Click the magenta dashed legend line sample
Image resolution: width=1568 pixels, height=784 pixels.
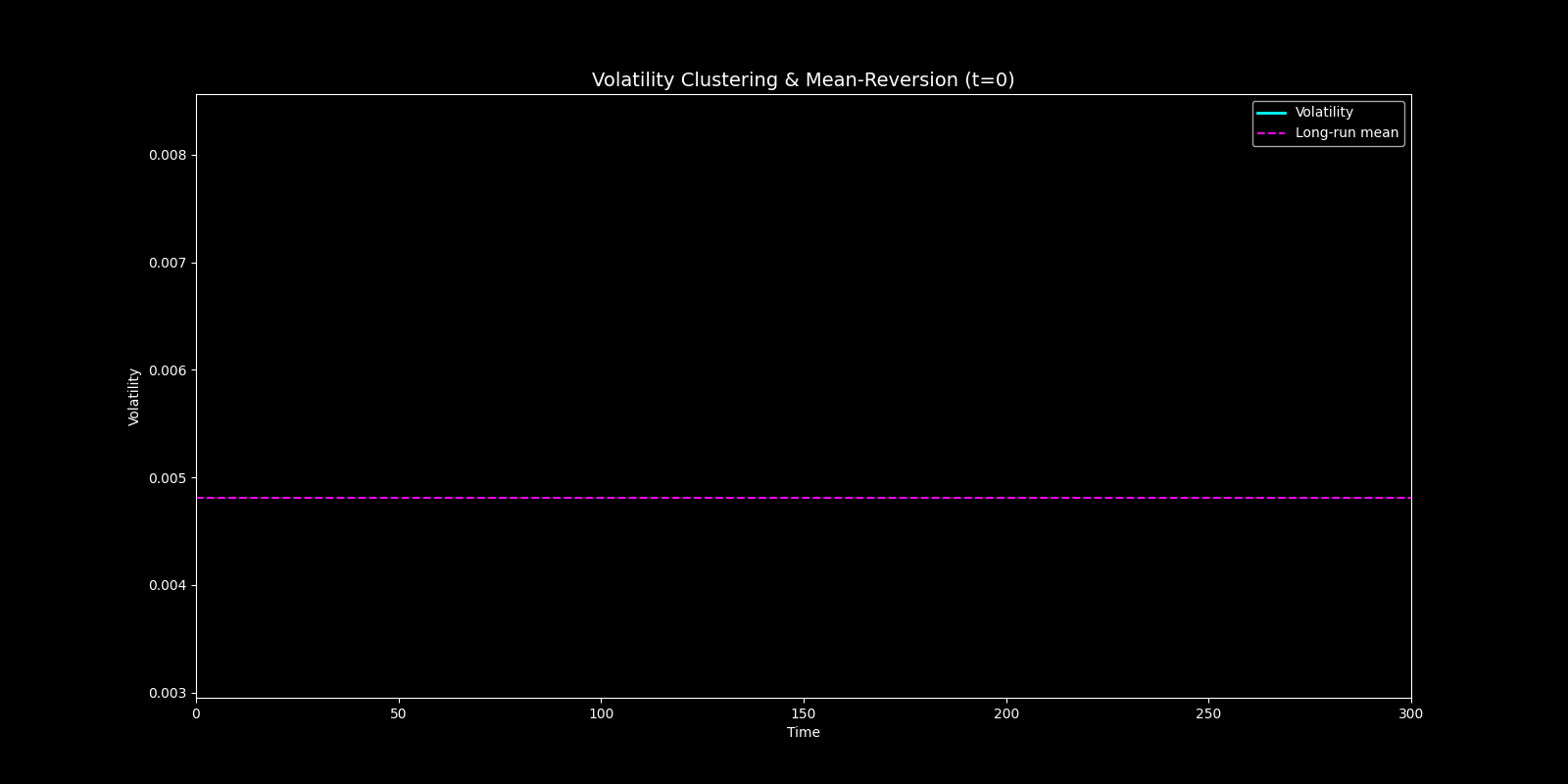pos(1271,133)
